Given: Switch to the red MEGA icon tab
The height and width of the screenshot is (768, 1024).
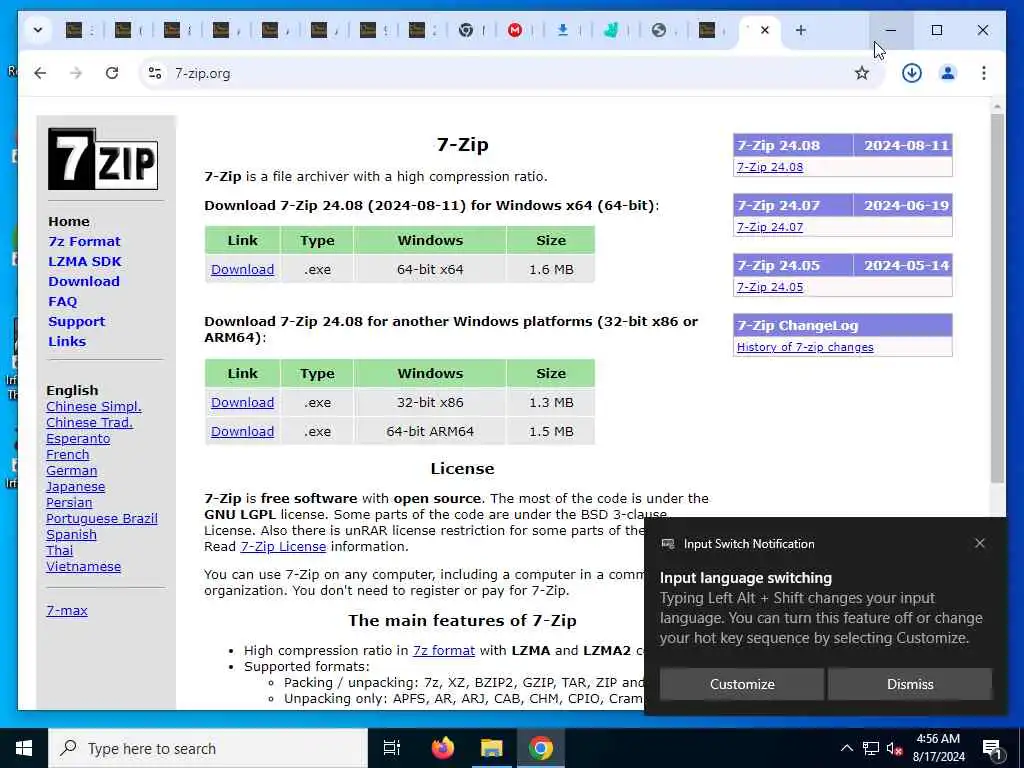Looking at the screenshot, I should (x=515, y=30).
